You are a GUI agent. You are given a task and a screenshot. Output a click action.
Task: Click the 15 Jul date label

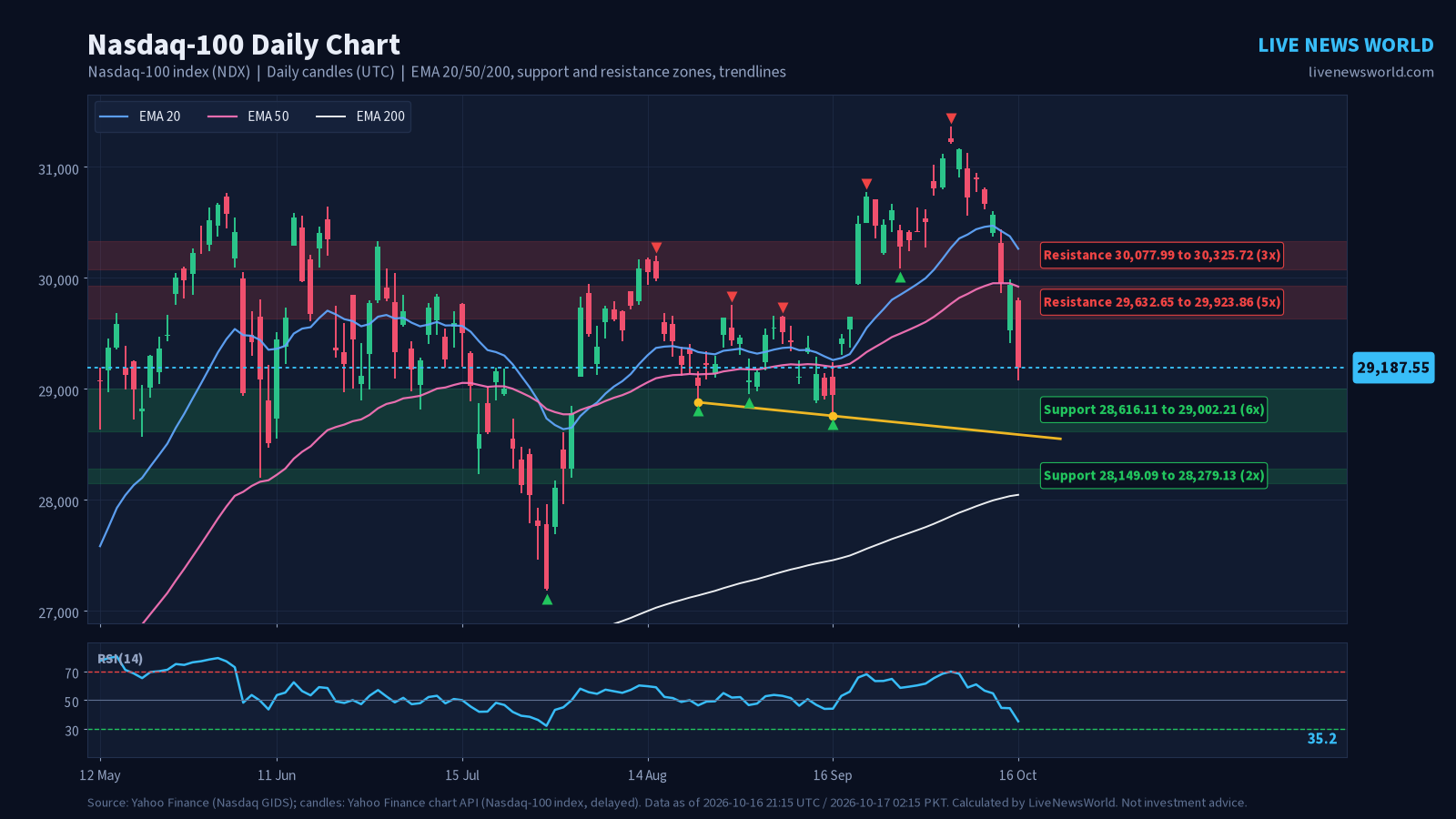click(462, 775)
